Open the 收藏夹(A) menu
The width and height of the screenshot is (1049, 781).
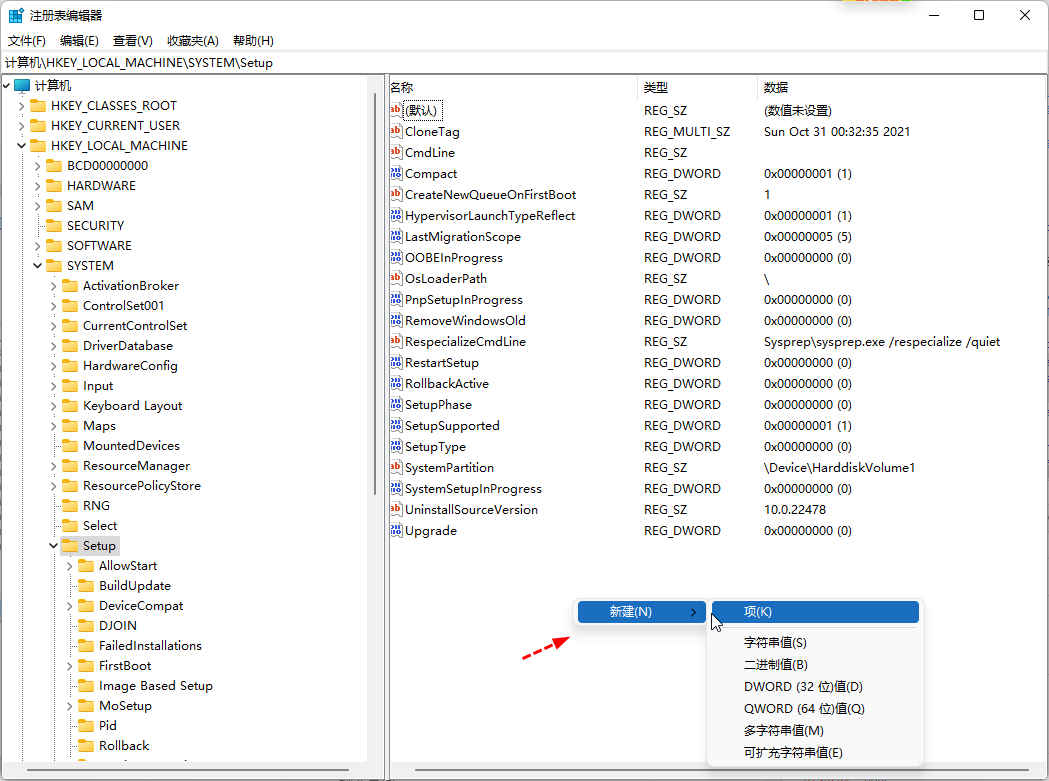point(193,41)
